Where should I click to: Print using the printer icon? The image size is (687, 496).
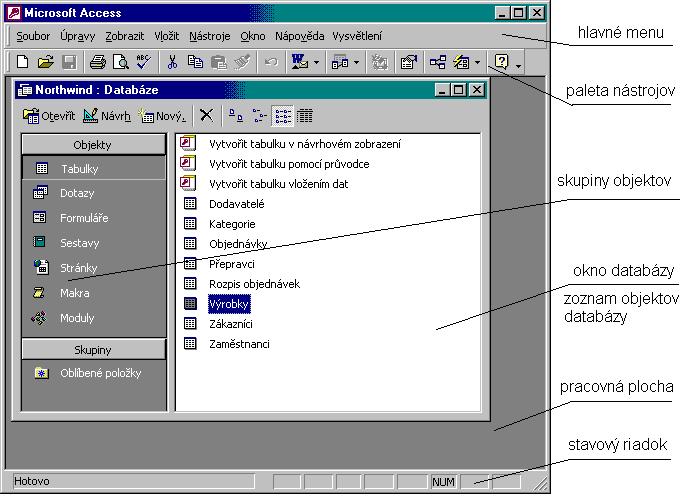point(97,62)
